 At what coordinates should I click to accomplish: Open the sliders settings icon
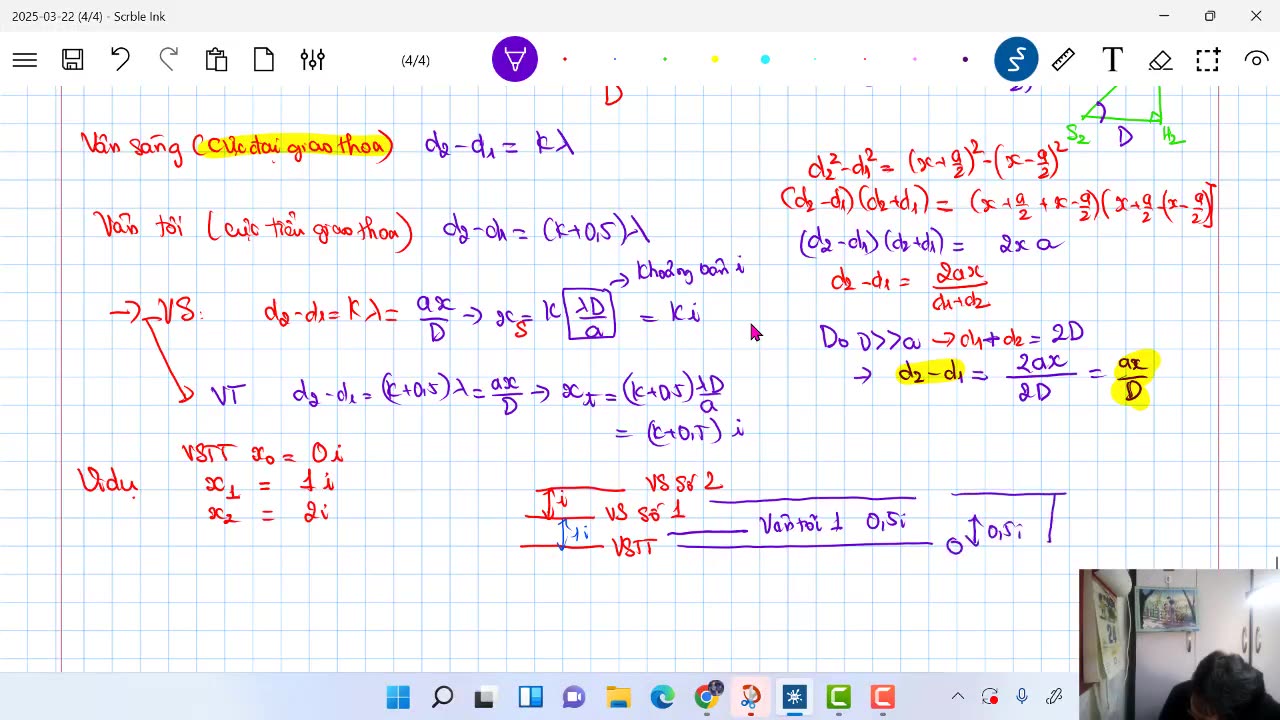312,60
